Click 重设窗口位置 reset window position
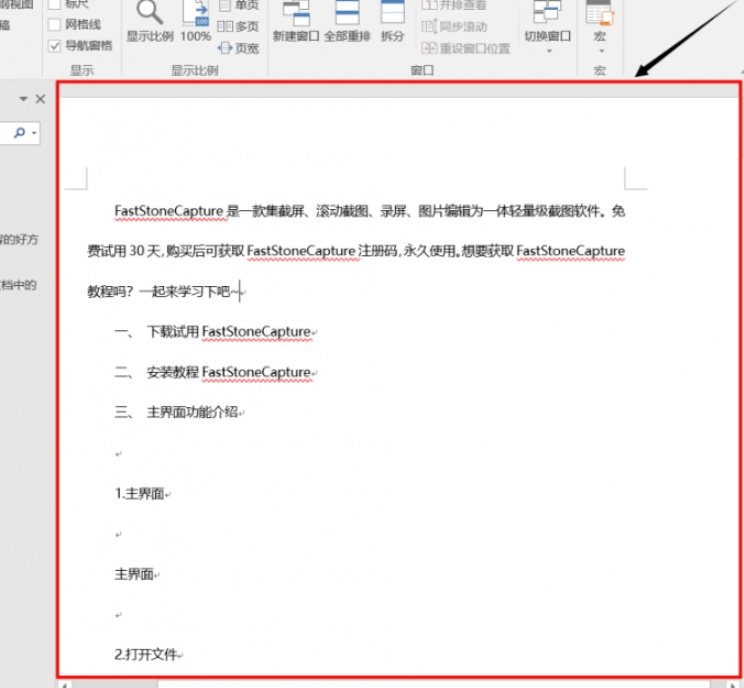Image resolution: width=744 pixels, height=688 pixels. point(466,48)
